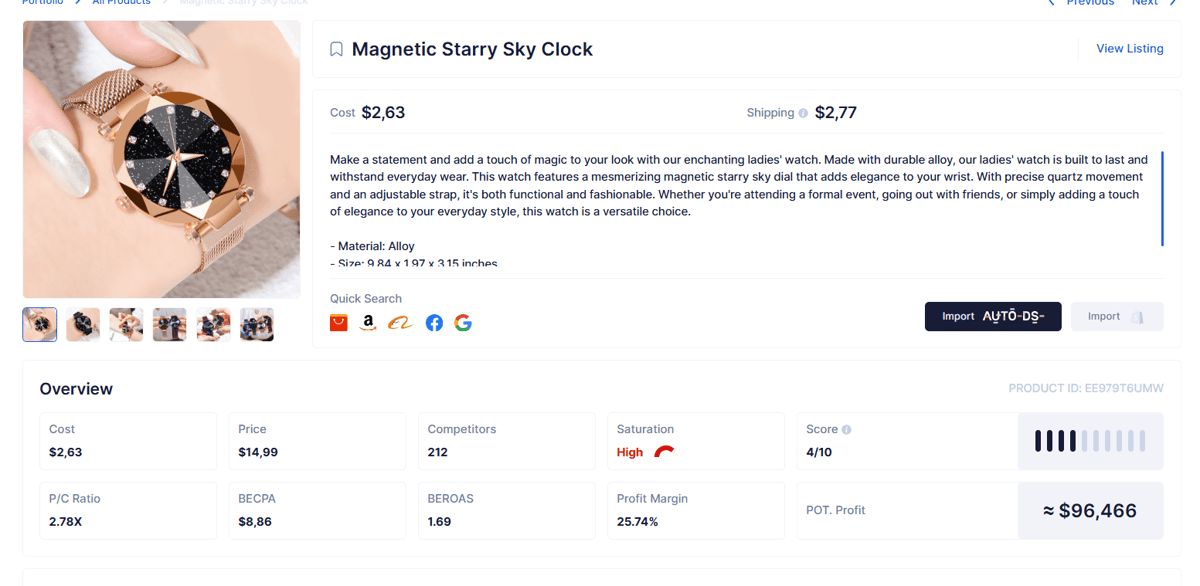Select the last watch thumbnail
The width and height of the screenshot is (1200, 586).
pos(257,325)
